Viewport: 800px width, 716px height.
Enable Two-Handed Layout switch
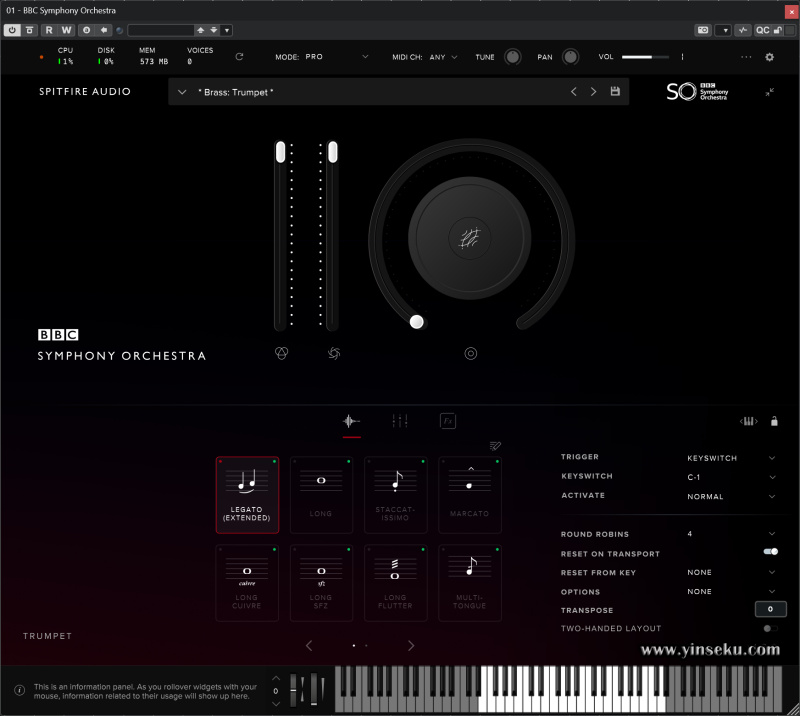pyautogui.click(x=770, y=628)
